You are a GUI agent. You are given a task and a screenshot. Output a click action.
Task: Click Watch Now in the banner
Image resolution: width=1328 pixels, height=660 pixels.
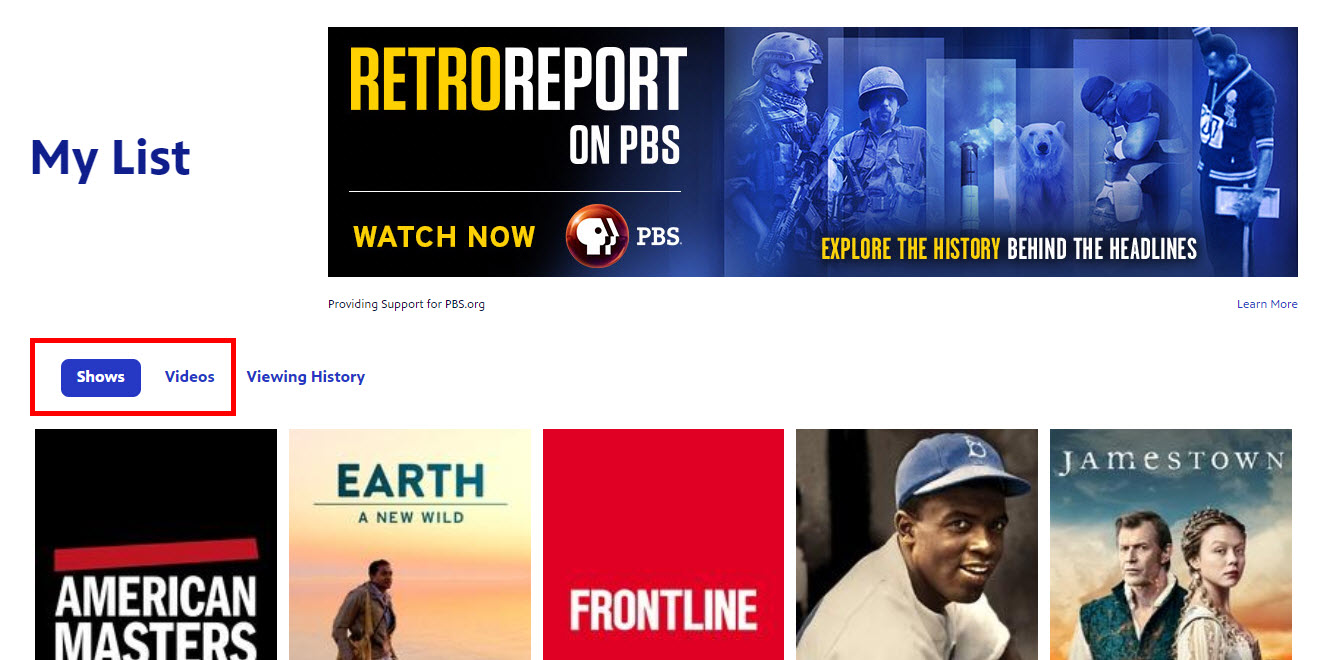[x=444, y=237]
